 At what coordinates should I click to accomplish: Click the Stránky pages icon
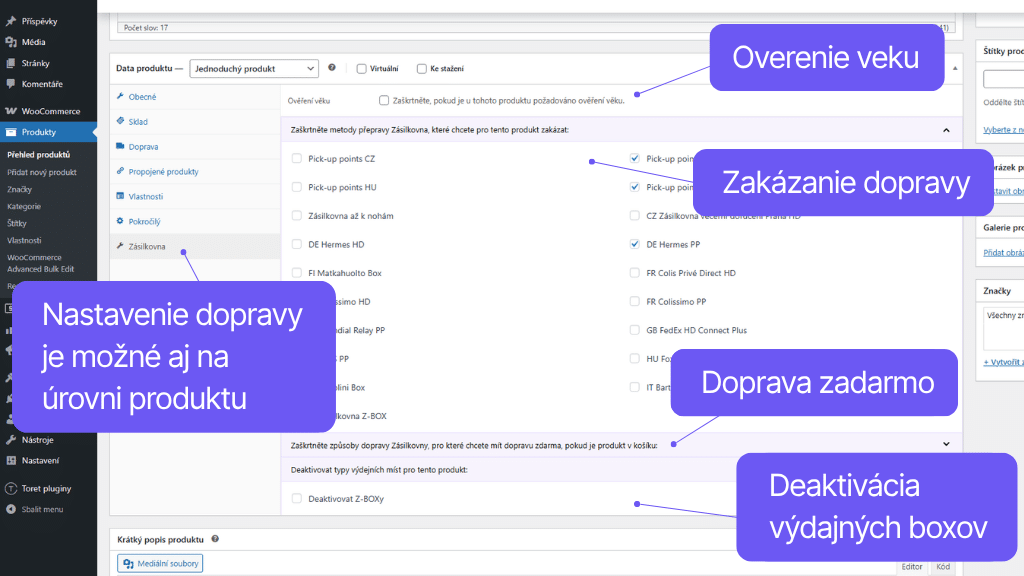pyautogui.click(x=10, y=63)
